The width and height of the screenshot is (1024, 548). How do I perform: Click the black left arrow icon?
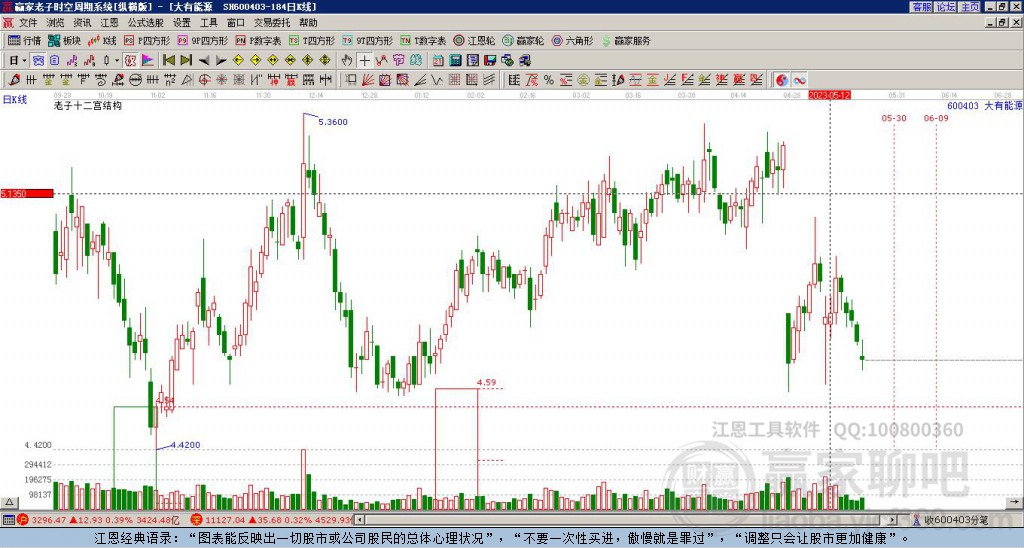(x=204, y=61)
